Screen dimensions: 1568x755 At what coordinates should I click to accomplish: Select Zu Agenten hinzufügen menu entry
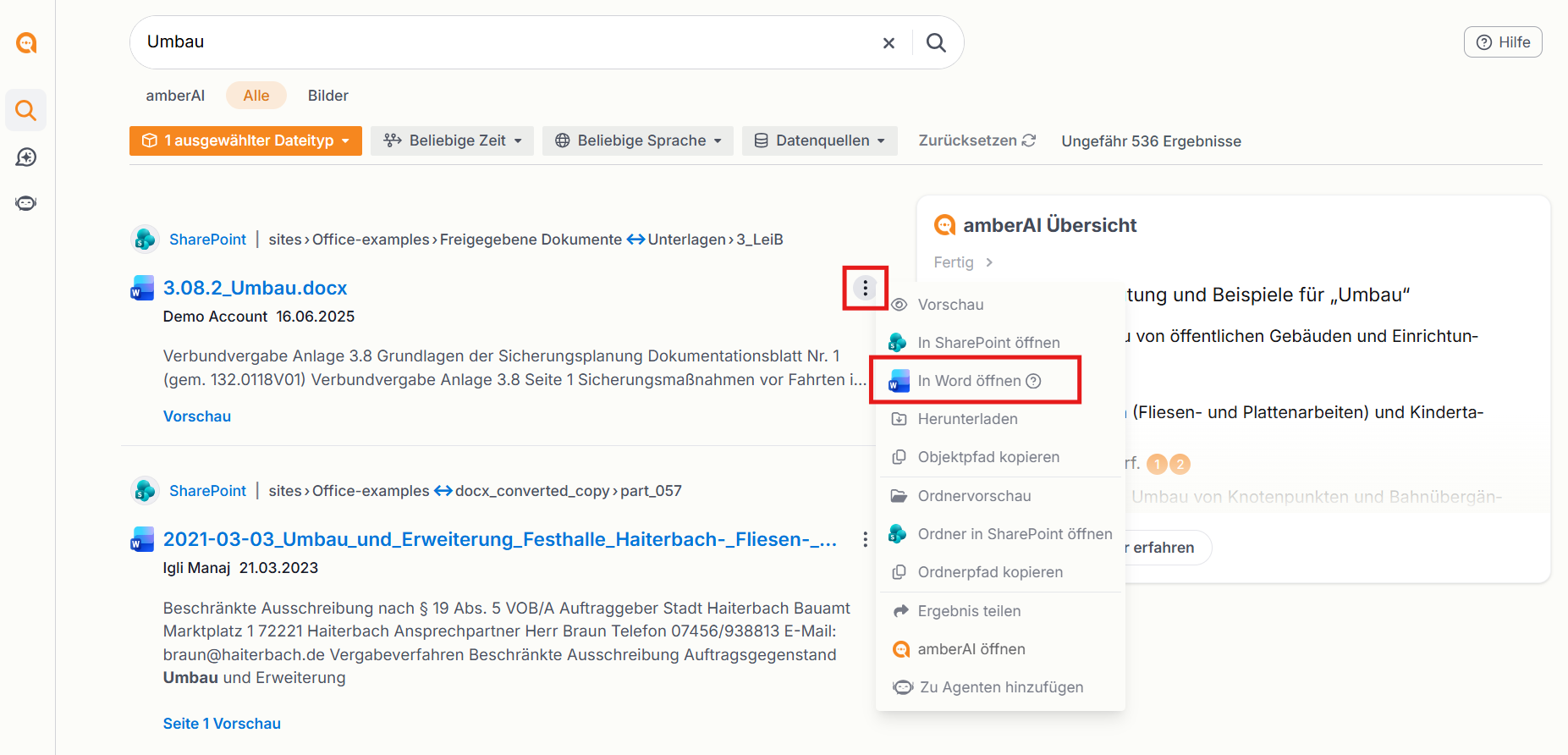pyautogui.click(x=1000, y=687)
